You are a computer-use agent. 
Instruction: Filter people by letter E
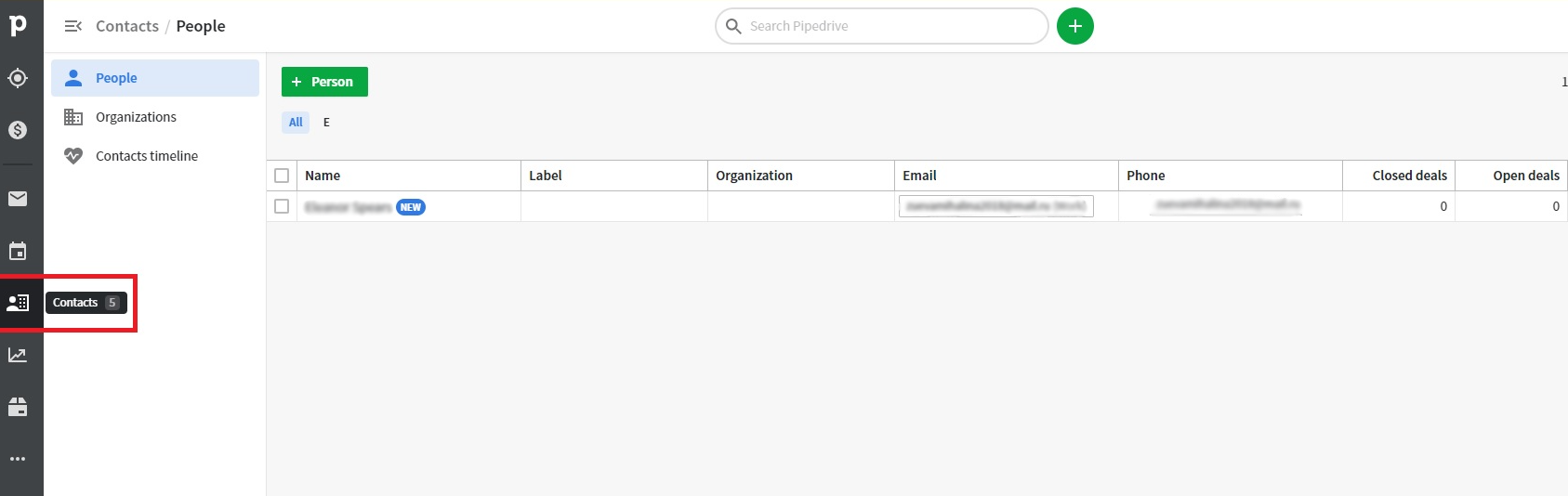click(326, 122)
